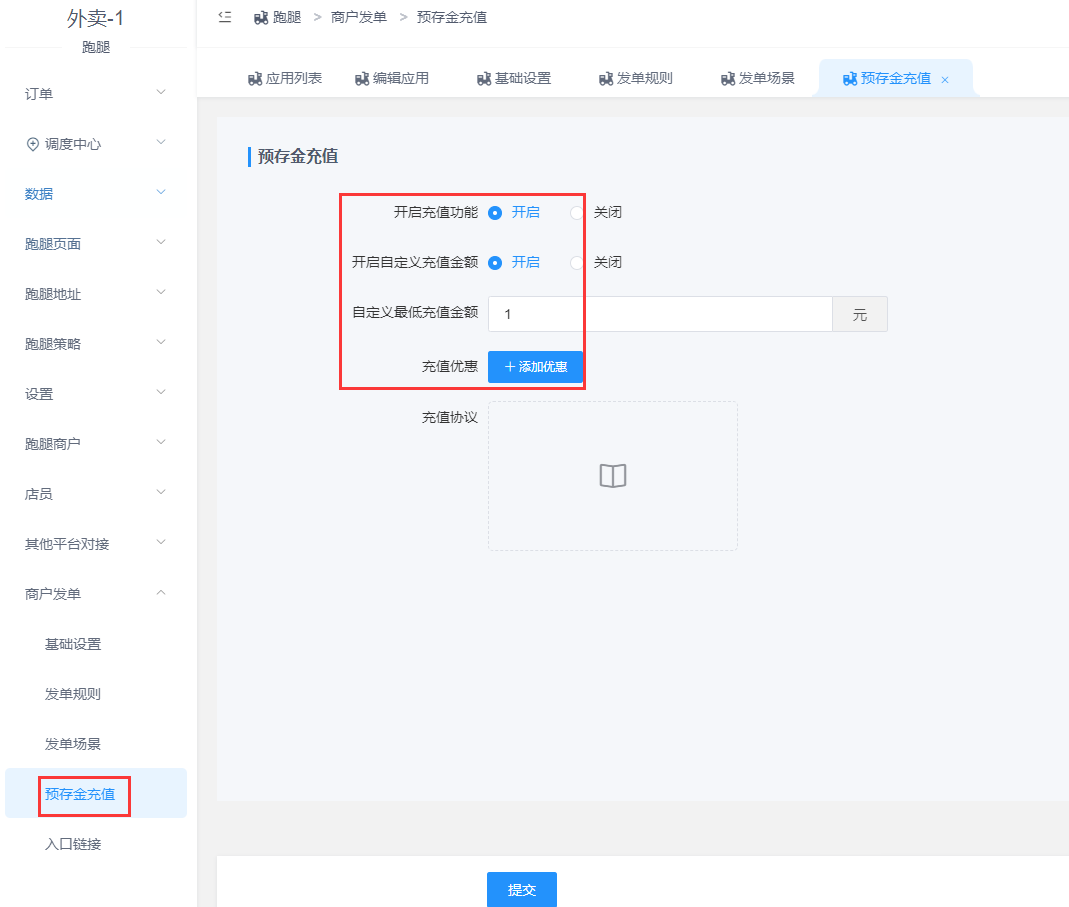Enable 开启充值功能 with 开启 radio

click(x=495, y=213)
